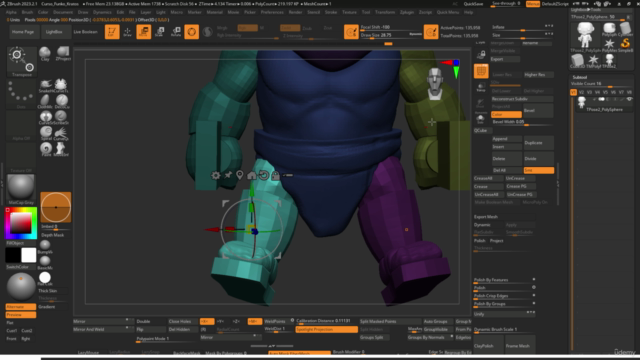Open the Dots stroke type selector
Viewport: 640px width, 360px height.
pyautogui.click(x=22, y=94)
